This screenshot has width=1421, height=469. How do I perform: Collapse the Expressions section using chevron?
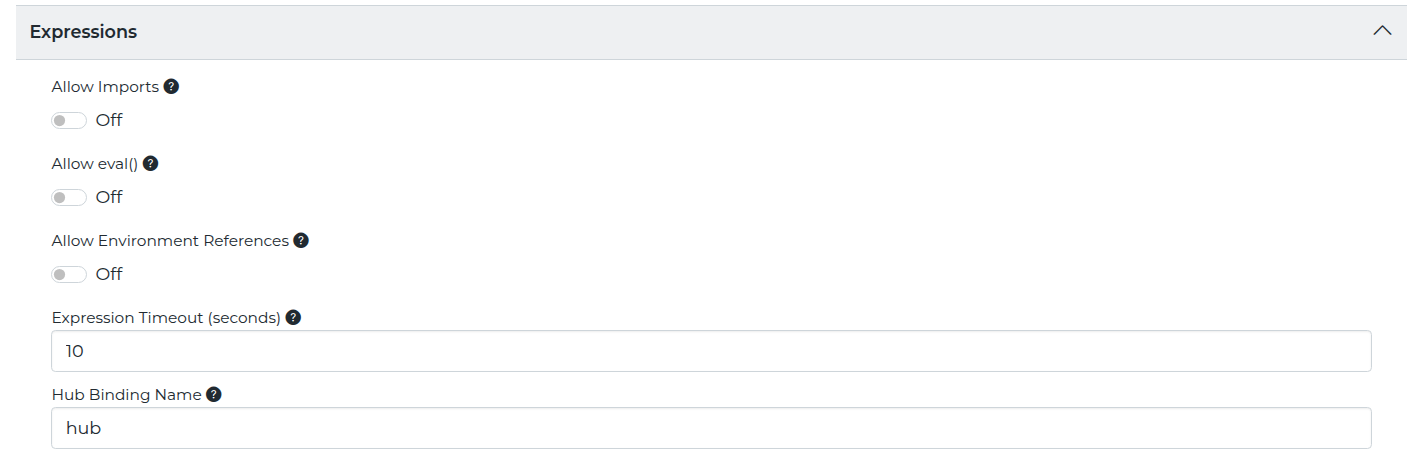(1382, 31)
